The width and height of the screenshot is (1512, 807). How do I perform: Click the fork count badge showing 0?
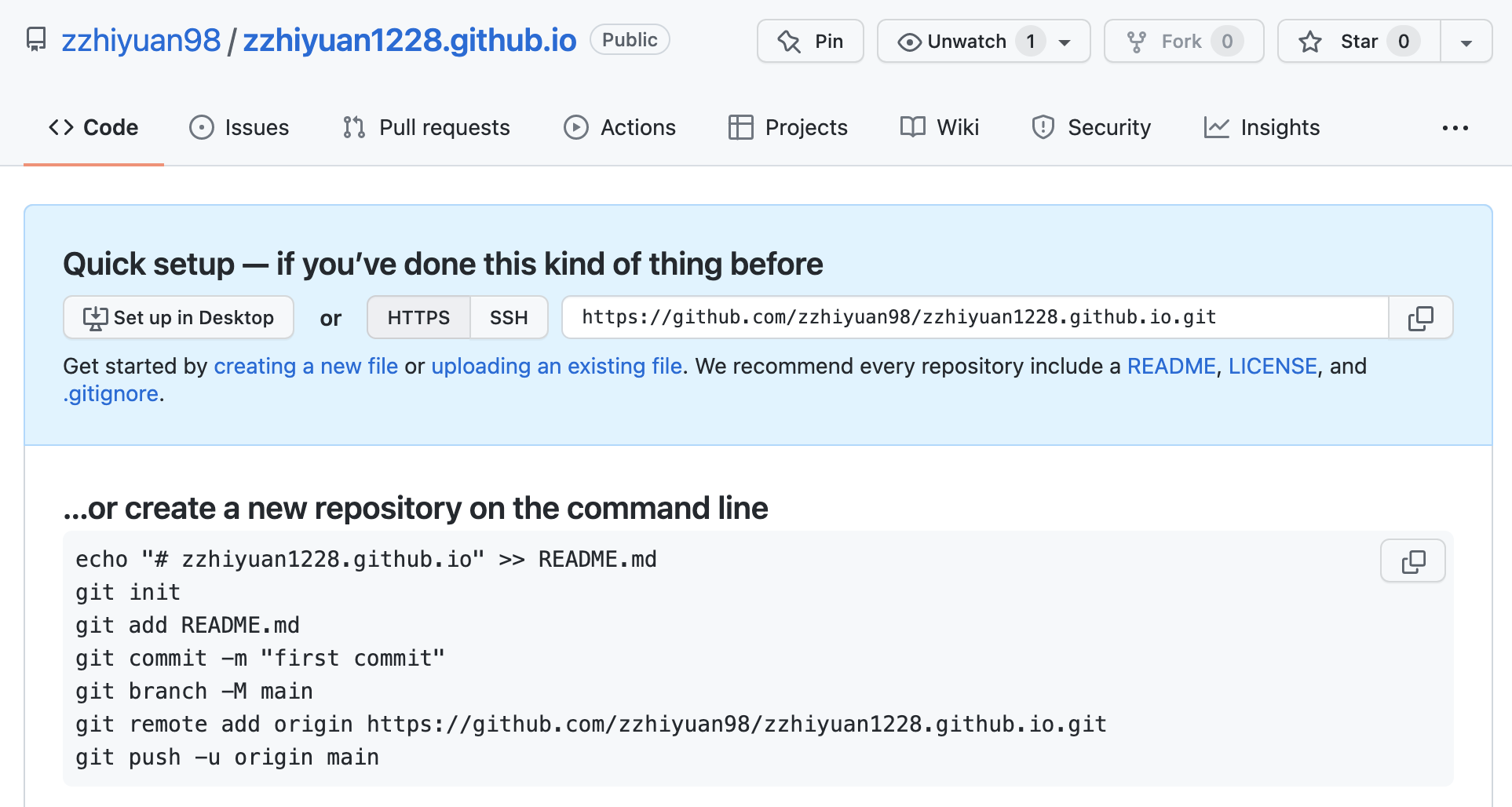tap(1226, 41)
